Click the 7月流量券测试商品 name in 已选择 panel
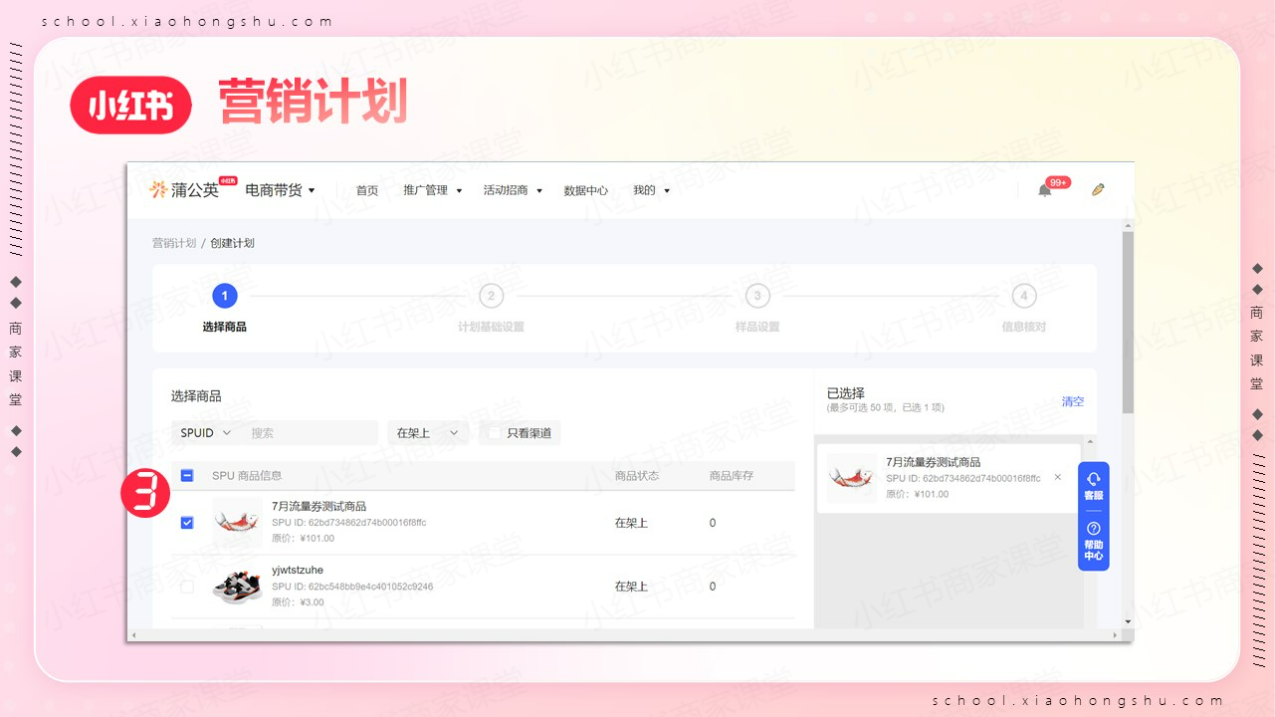The height and width of the screenshot is (717, 1275). coord(933,462)
